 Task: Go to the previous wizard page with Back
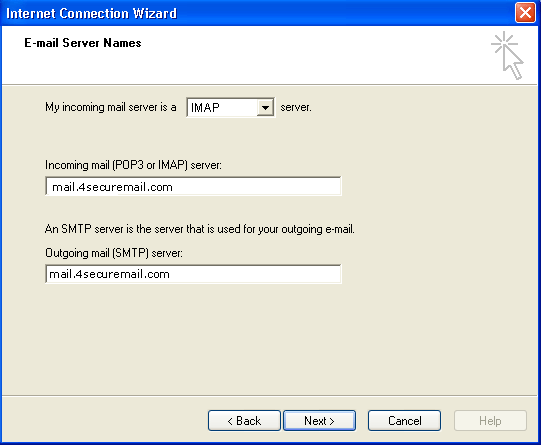click(244, 421)
